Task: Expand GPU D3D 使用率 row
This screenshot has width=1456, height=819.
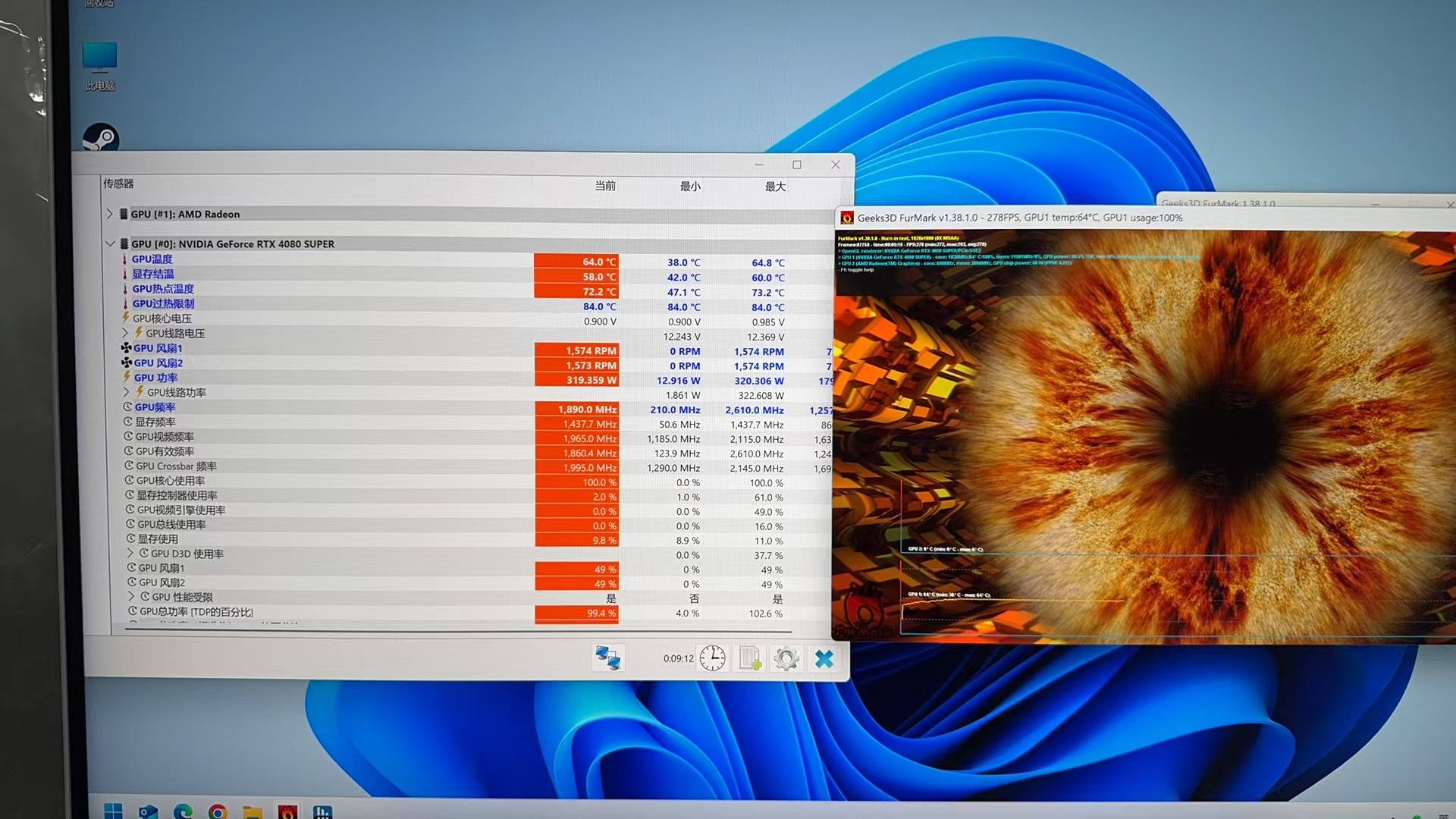Action: pyautogui.click(x=130, y=553)
